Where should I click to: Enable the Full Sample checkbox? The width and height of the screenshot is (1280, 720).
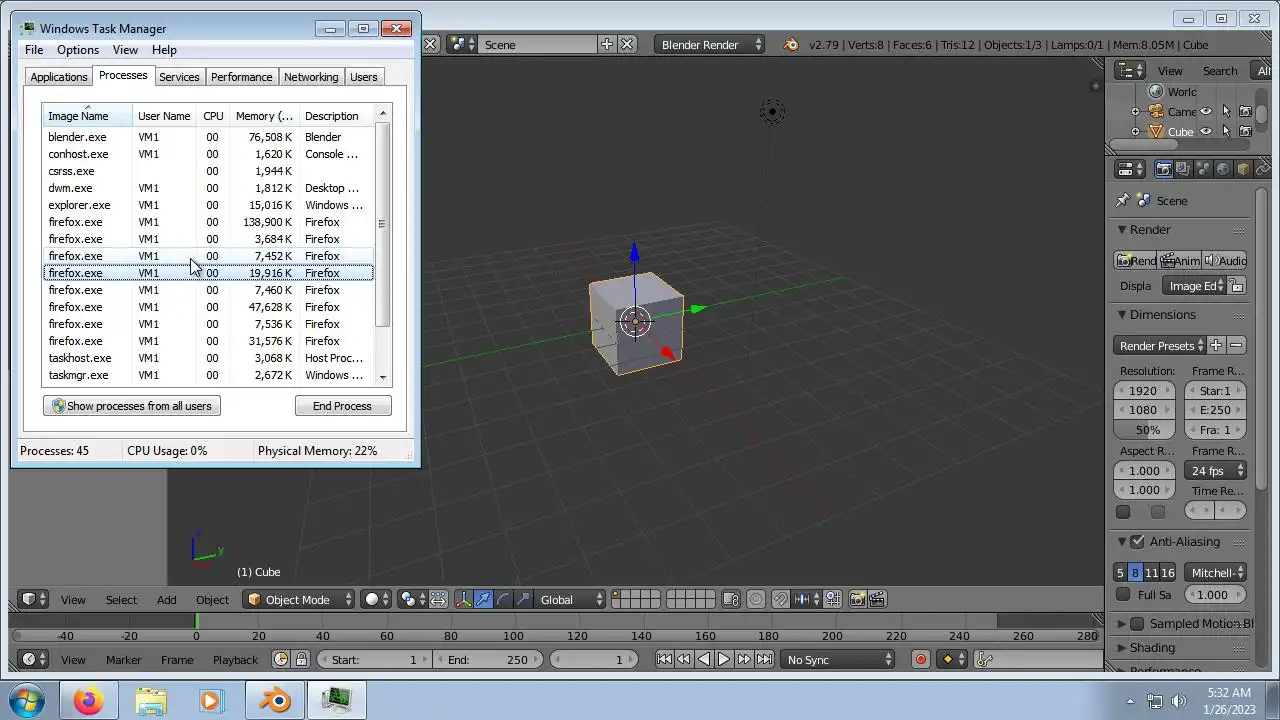coord(1123,595)
